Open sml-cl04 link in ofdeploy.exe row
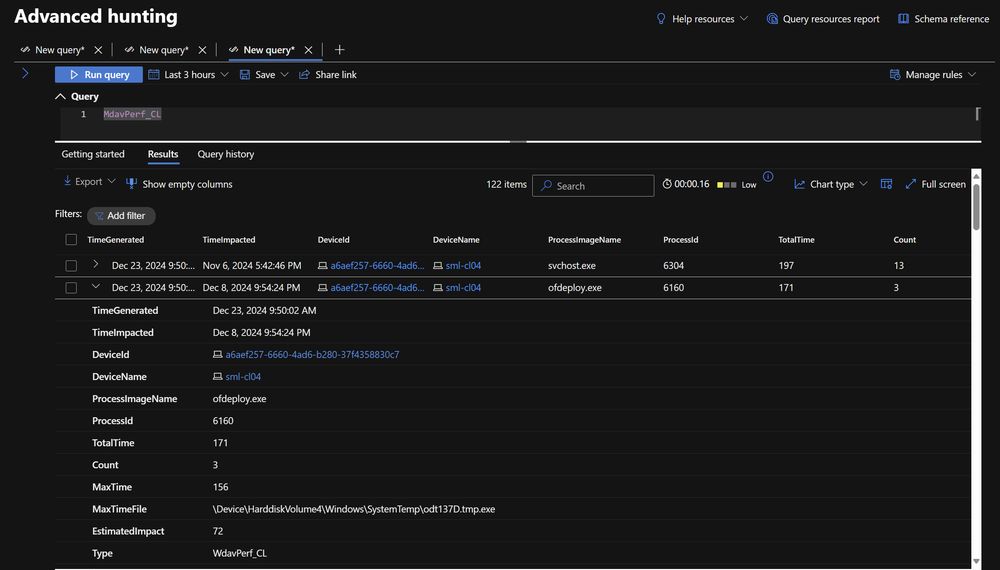1000x570 pixels. coord(463,288)
